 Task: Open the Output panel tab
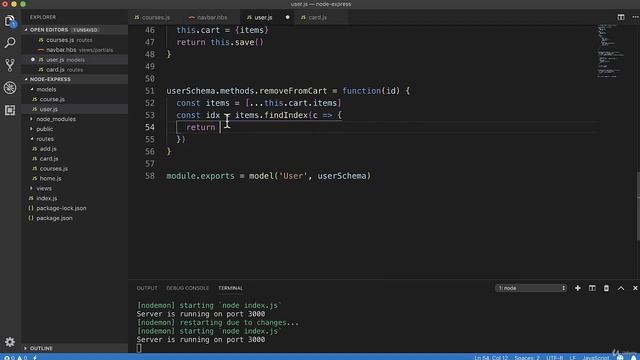tap(147, 288)
